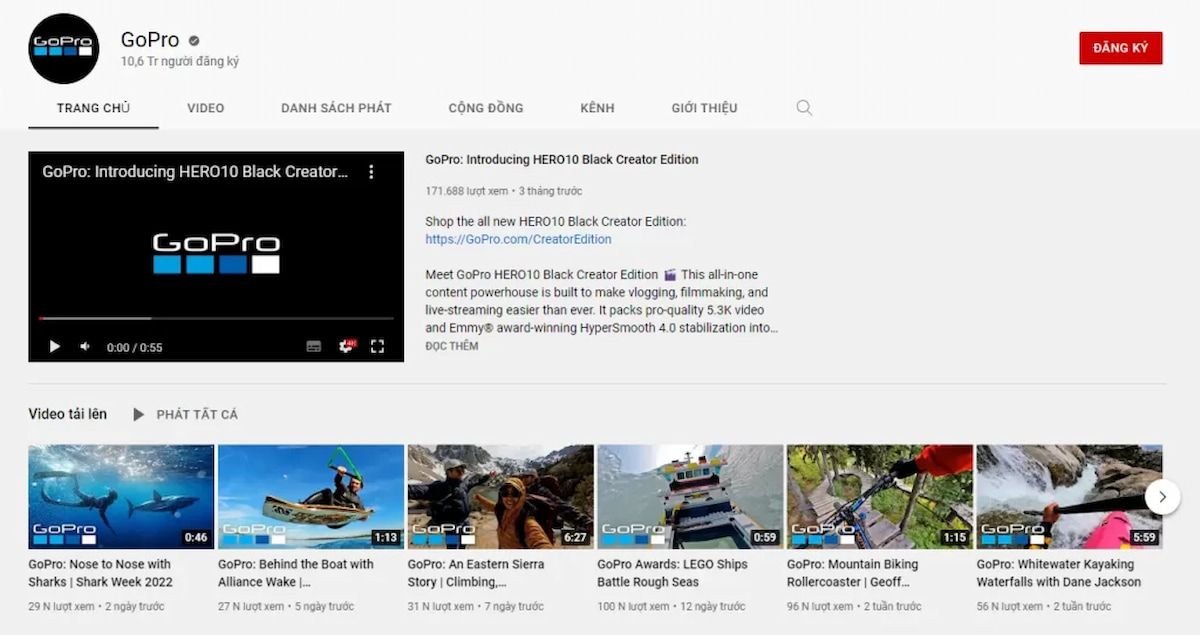
Task: Open the Eastern Sierra Story thumbnail
Action: click(501, 497)
